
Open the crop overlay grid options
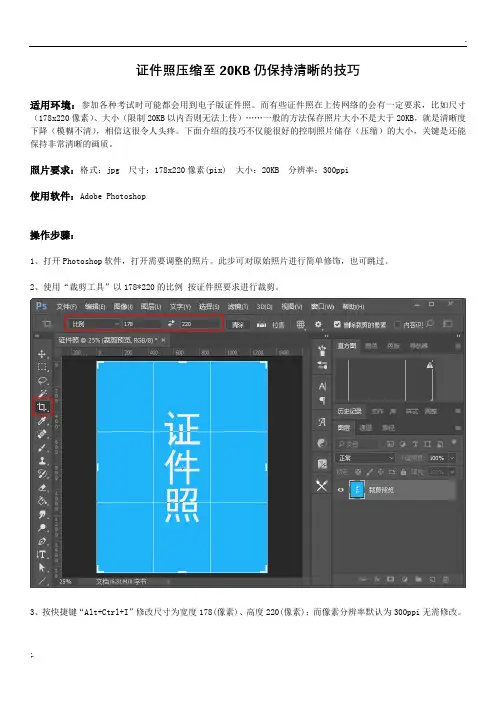(x=301, y=324)
